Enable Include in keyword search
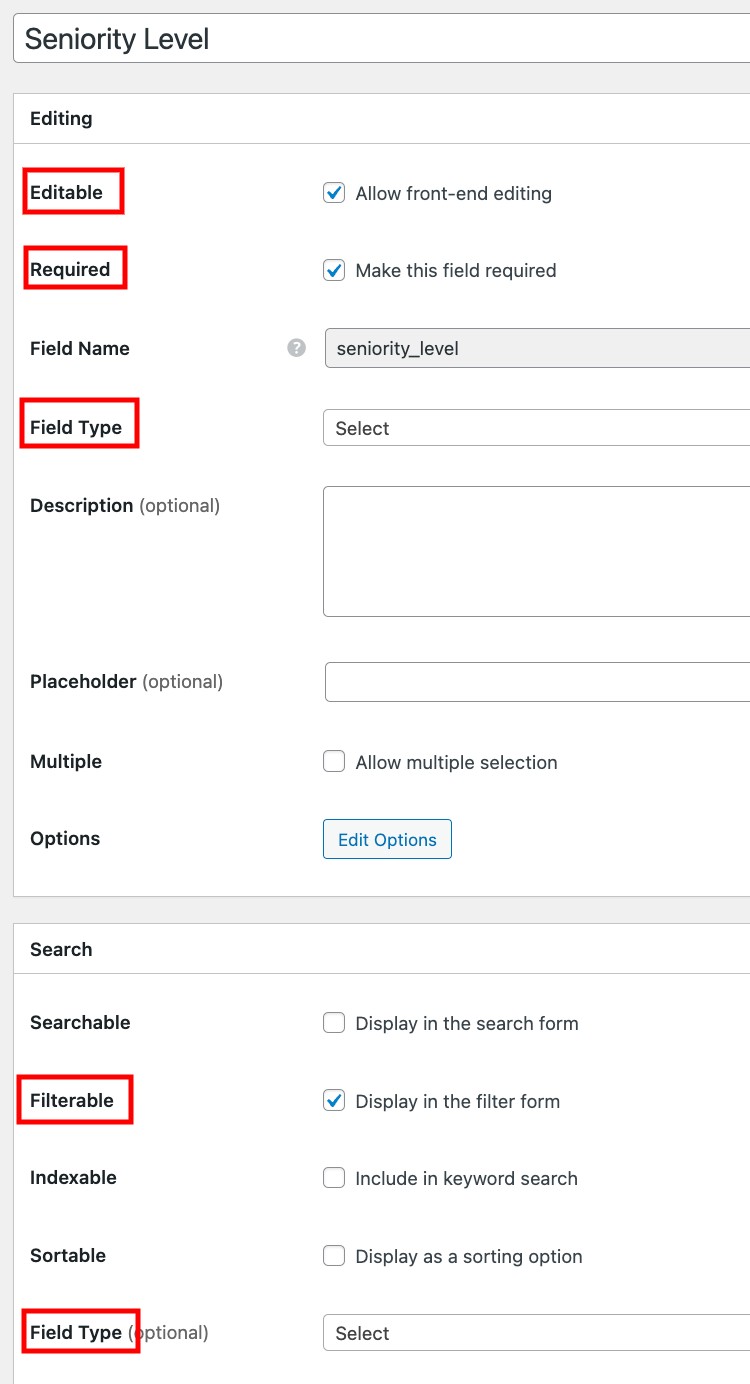The image size is (750, 1384). (x=333, y=1178)
